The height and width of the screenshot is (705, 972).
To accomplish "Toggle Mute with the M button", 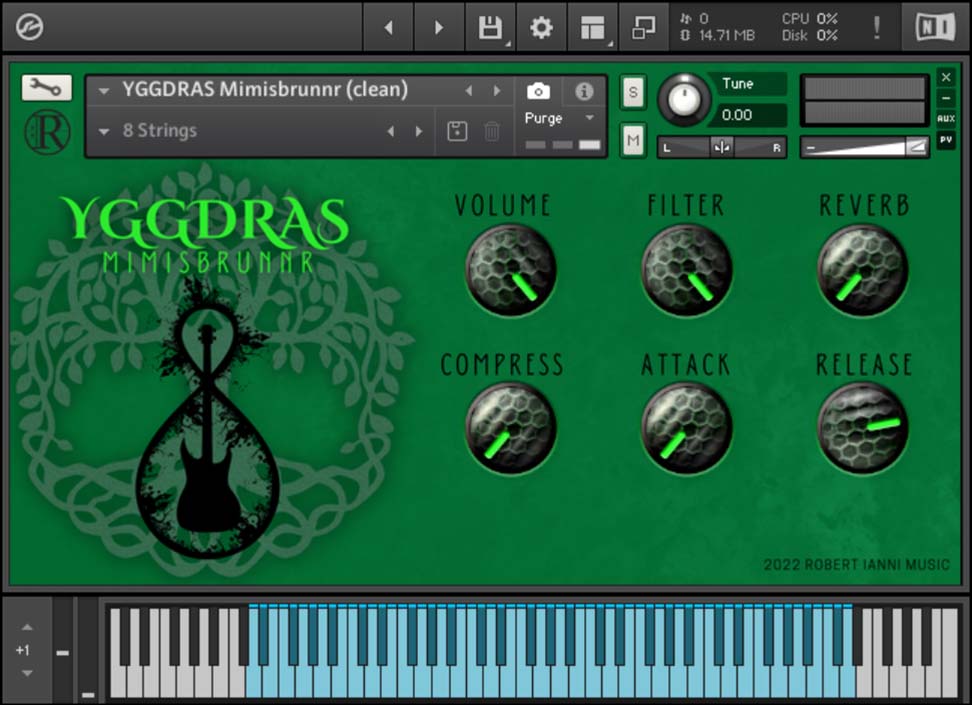I will tap(633, 140).
